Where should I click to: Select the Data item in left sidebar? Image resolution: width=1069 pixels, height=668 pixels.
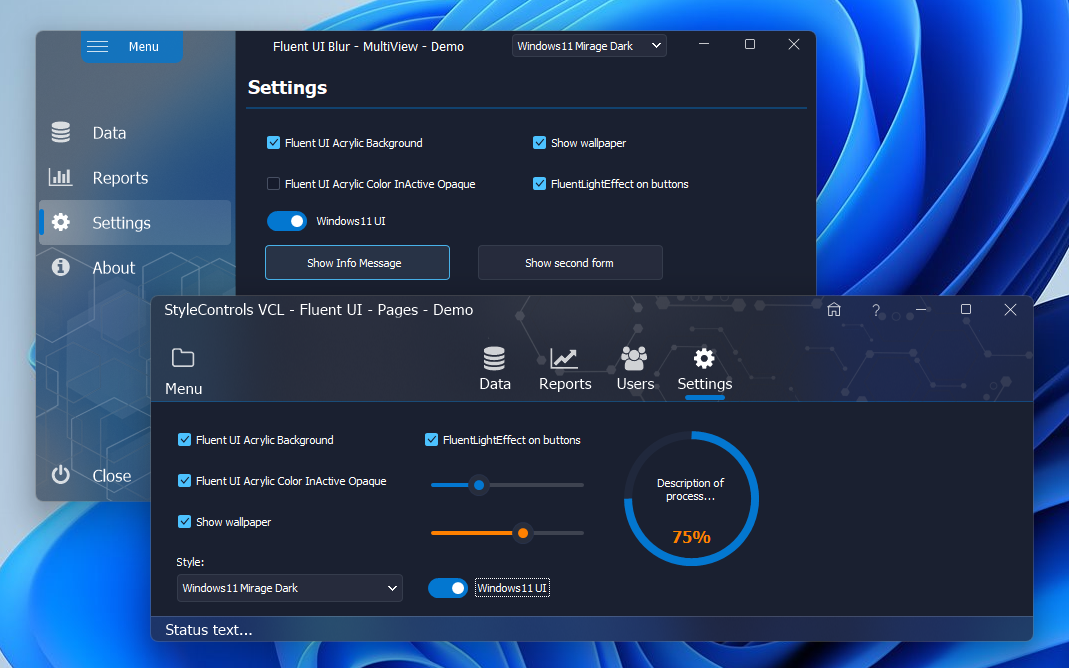[135, 132]
